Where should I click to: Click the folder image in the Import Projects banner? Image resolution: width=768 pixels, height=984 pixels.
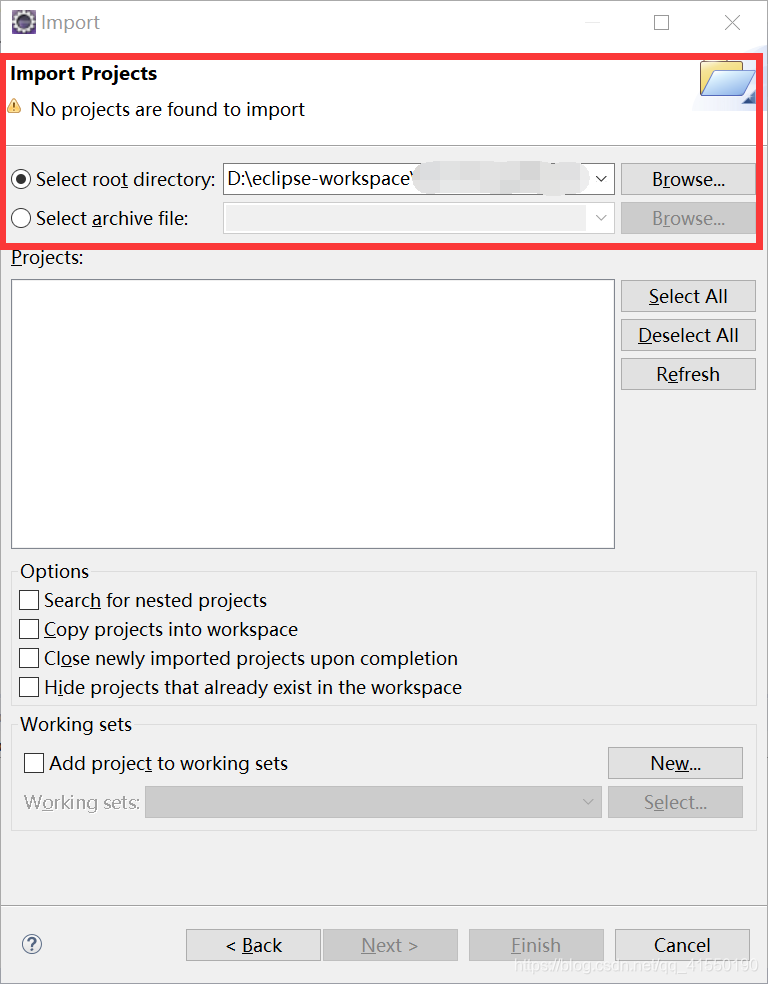[x=728, y=82]
